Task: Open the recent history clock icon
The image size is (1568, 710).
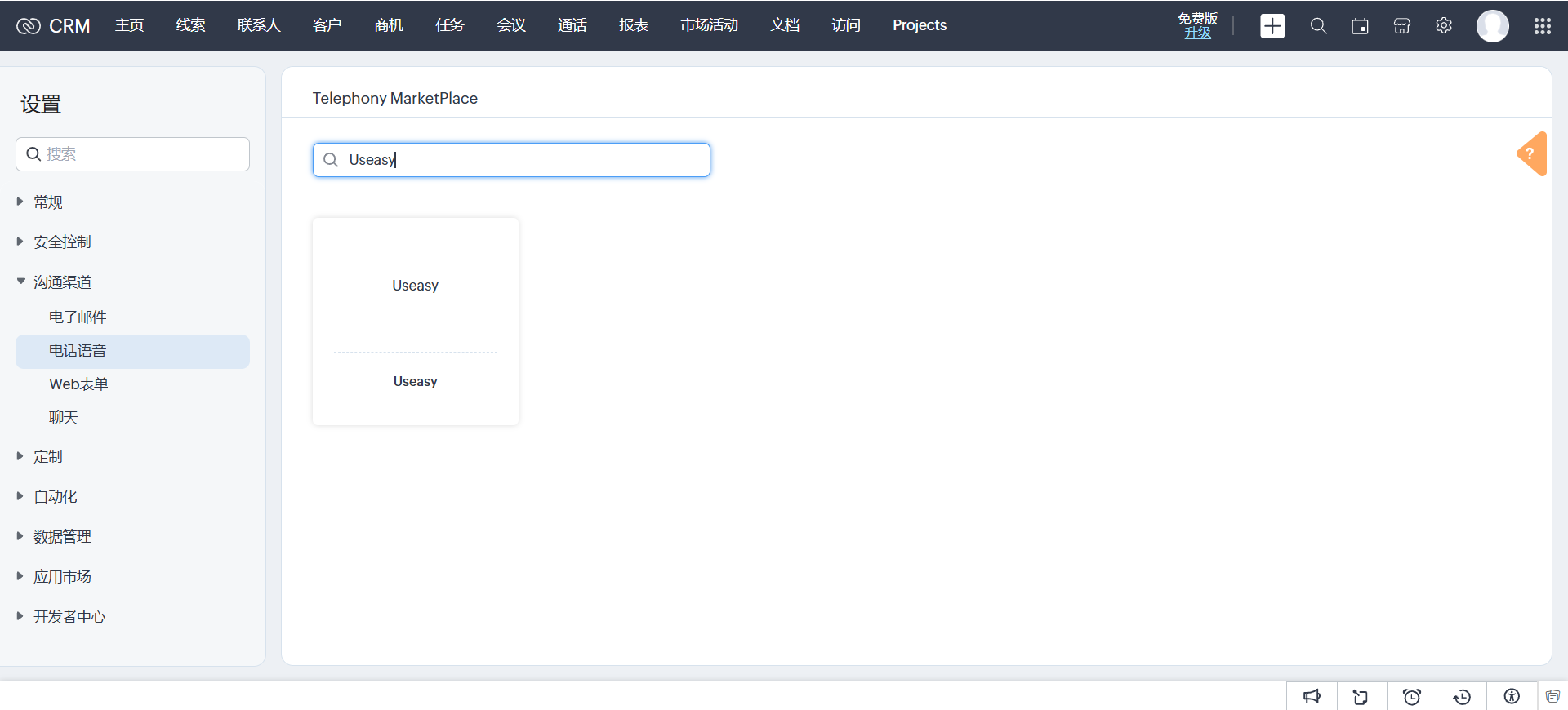Action: pyautogui.click(x=1462, y=696)
